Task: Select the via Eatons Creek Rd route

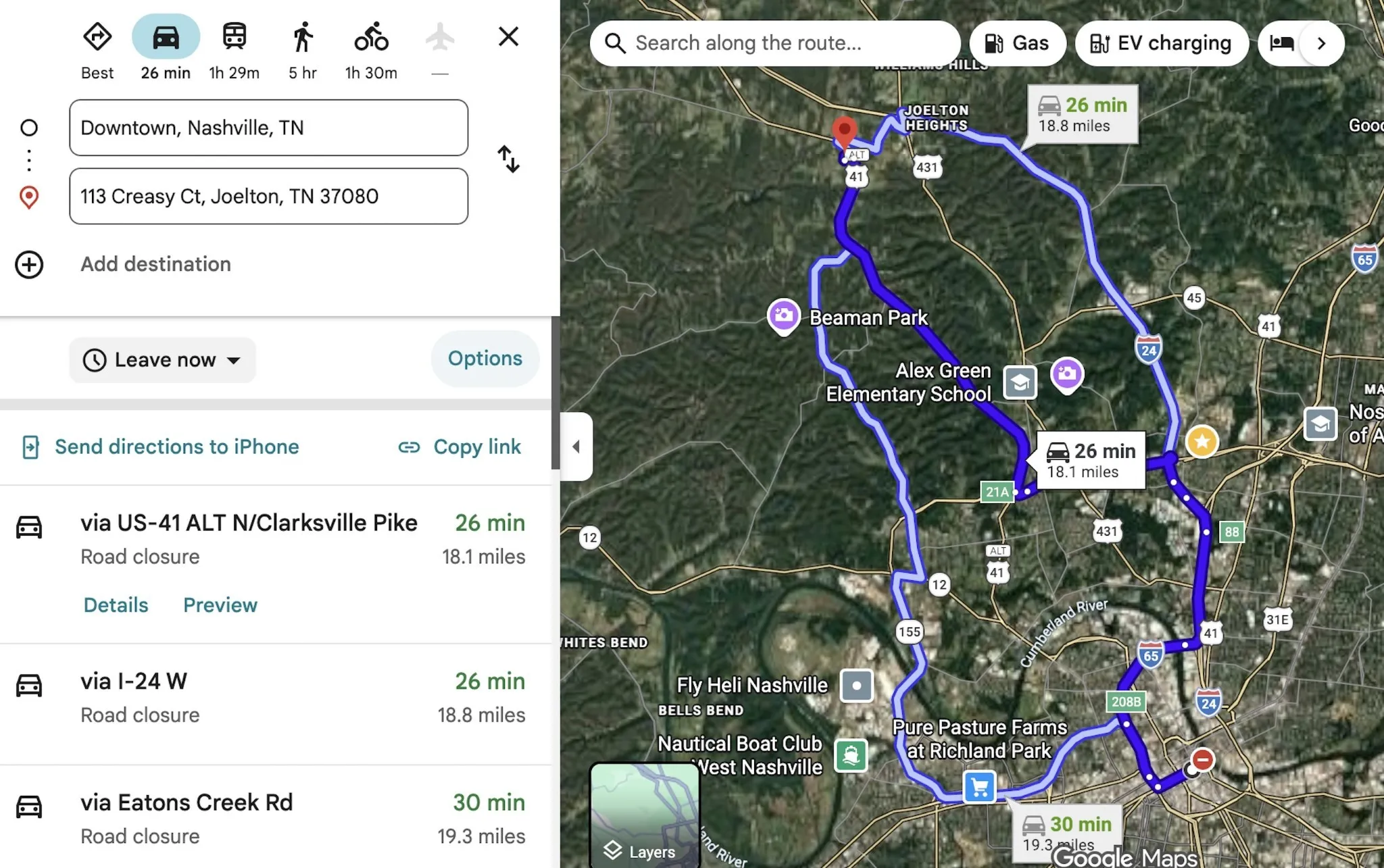Action: pyautogui.click(x=276, y=819)
